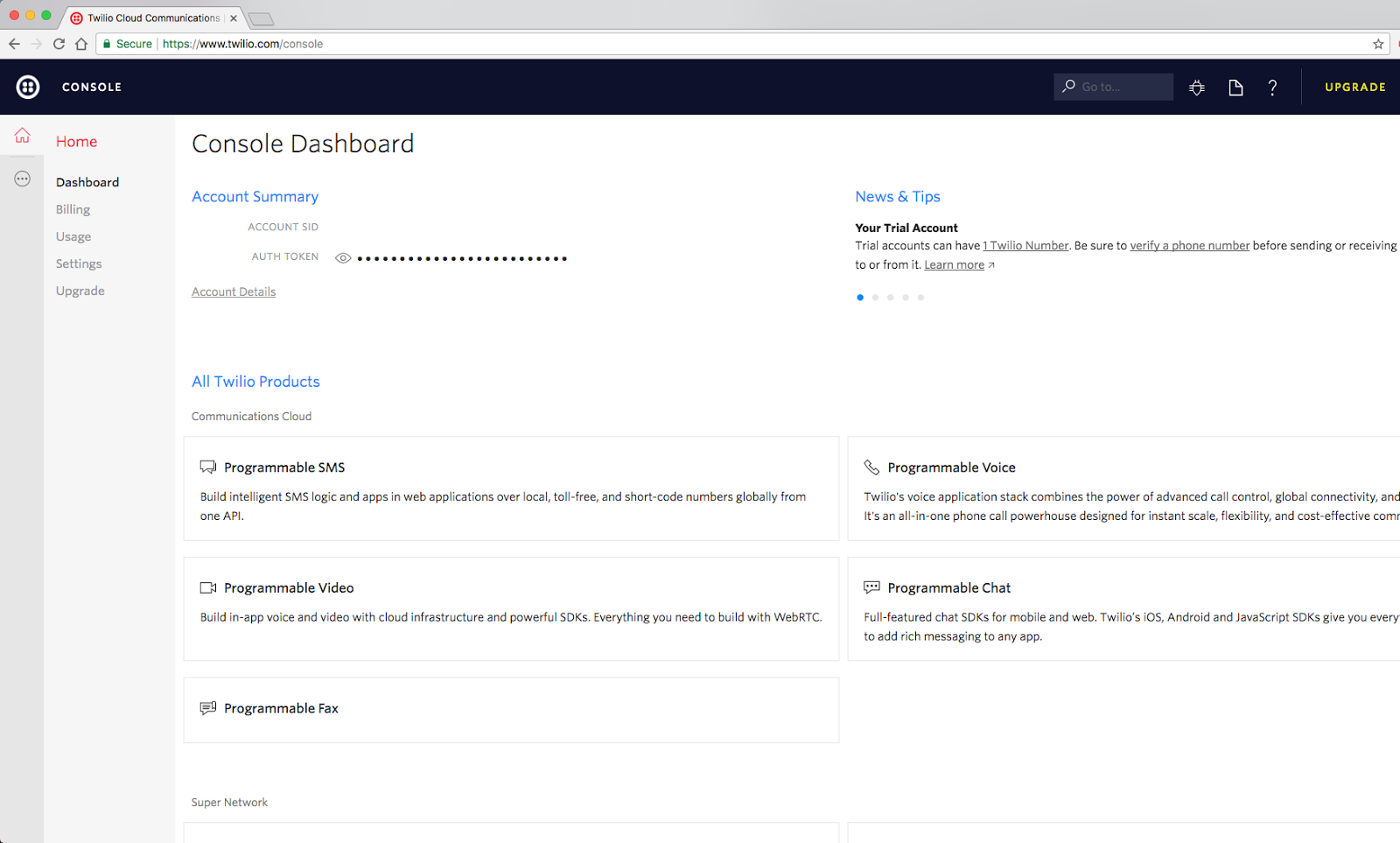This screenshot has width=1400, height=843.
Task: Select the fourth news carousel dot
Action: [x=906, y=298]
